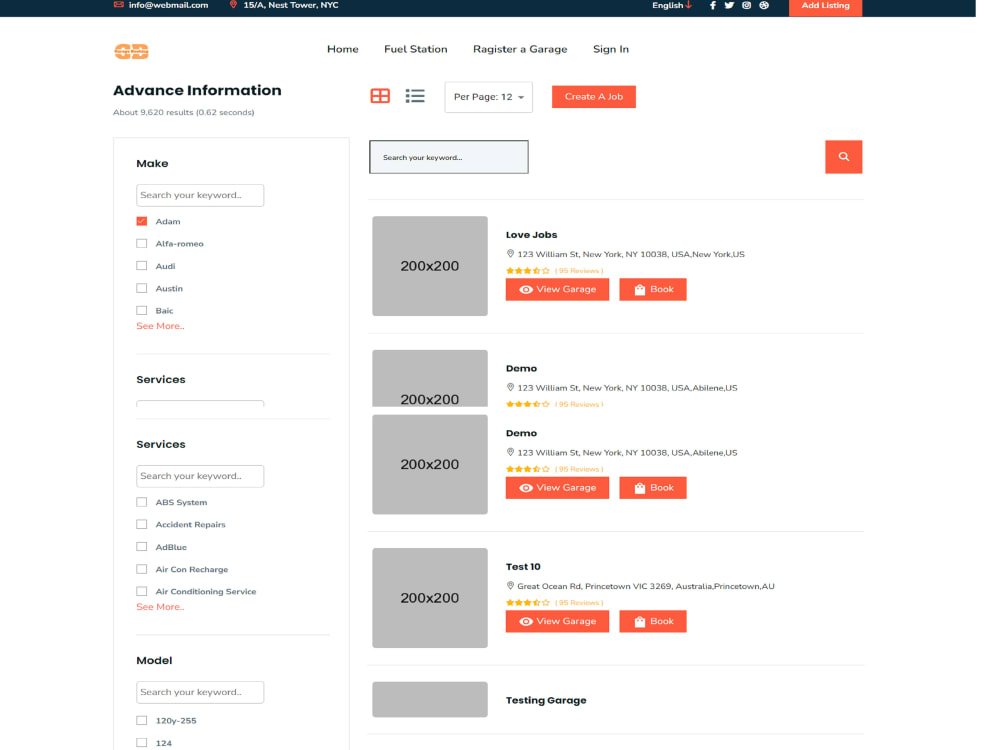
Task: Open the Test 10 listing thumbnail
Action: pos(430,598)
